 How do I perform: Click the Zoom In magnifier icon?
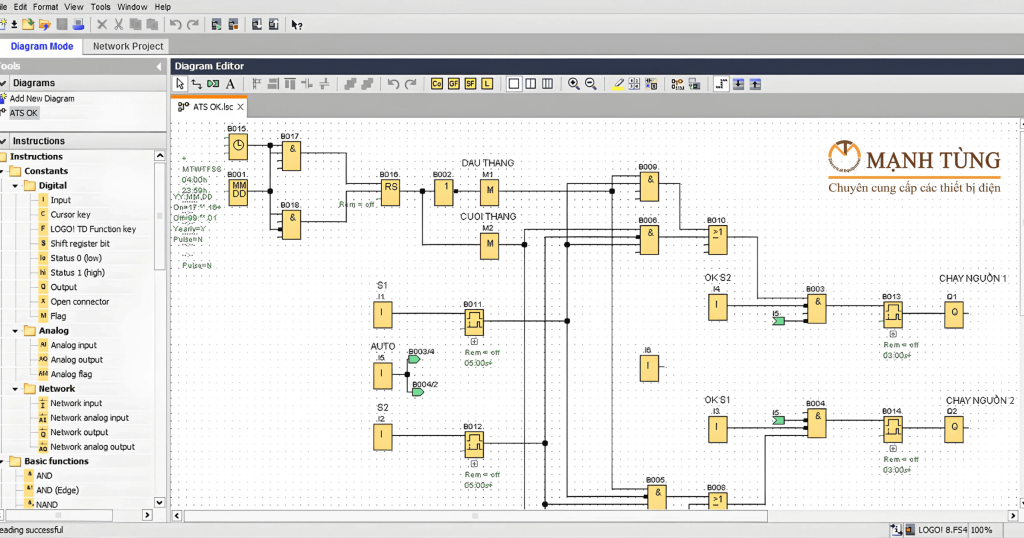[574, 84]
